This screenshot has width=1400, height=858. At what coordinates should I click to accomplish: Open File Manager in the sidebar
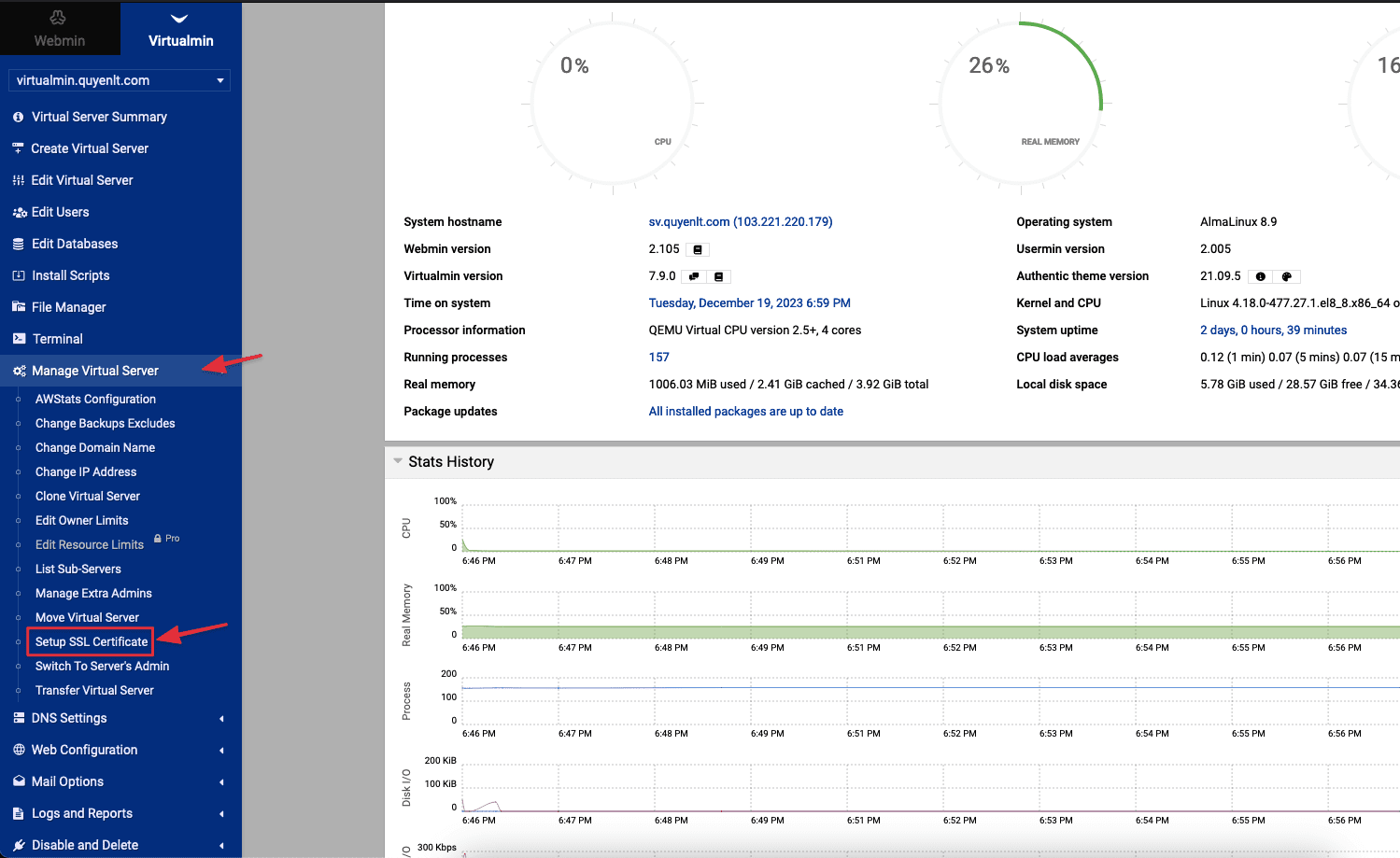point(68,307)
